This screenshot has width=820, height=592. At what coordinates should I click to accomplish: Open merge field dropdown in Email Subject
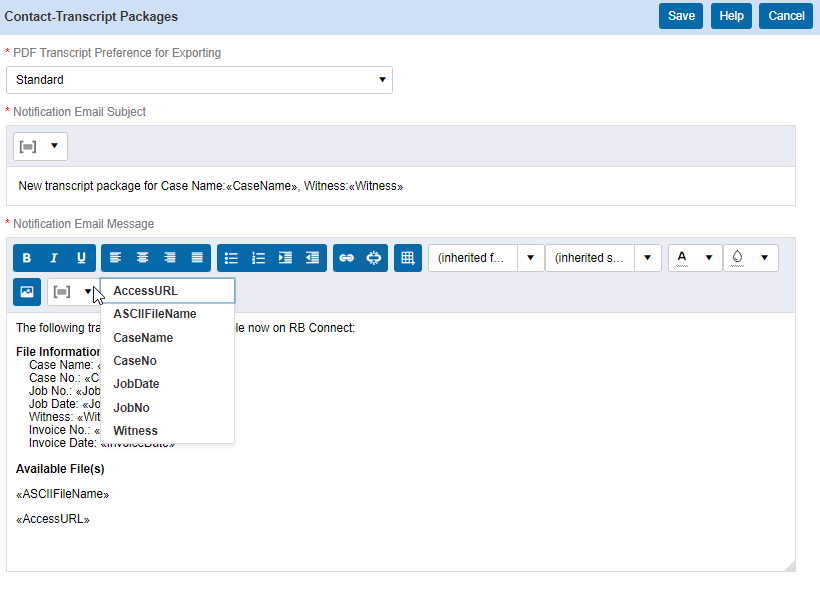(x=40, y=146)
